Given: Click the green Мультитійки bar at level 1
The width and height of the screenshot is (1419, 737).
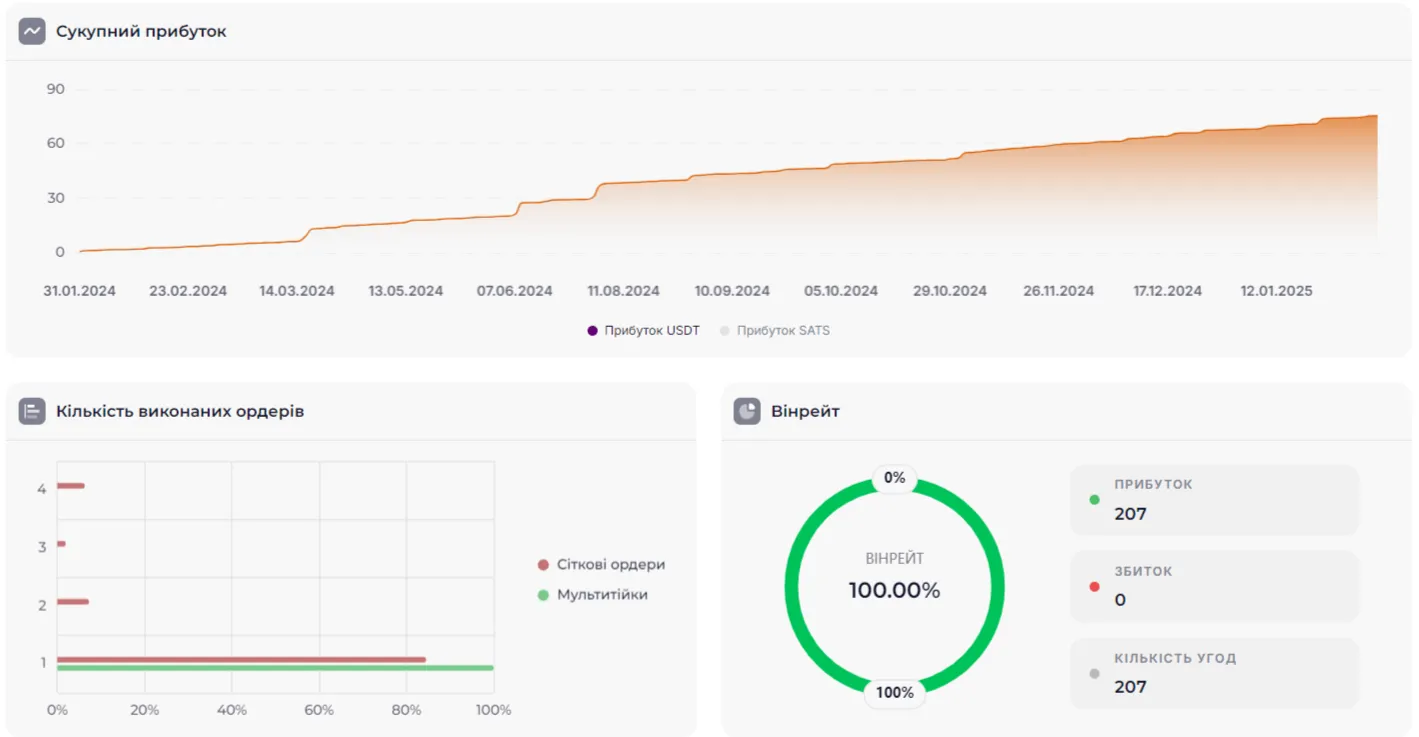Looking at the screenshot, I should (x=275, y=668).
